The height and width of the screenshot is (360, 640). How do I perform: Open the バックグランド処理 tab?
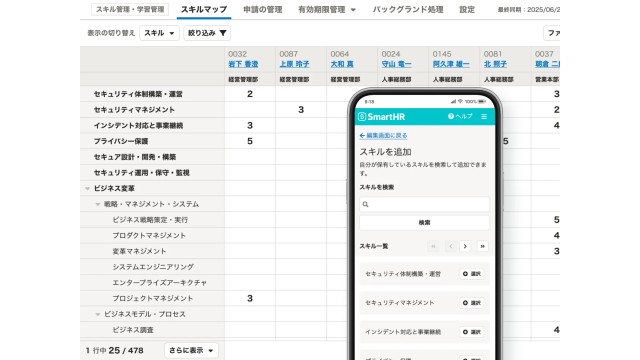pyautogui.click(x=408, y=9)
